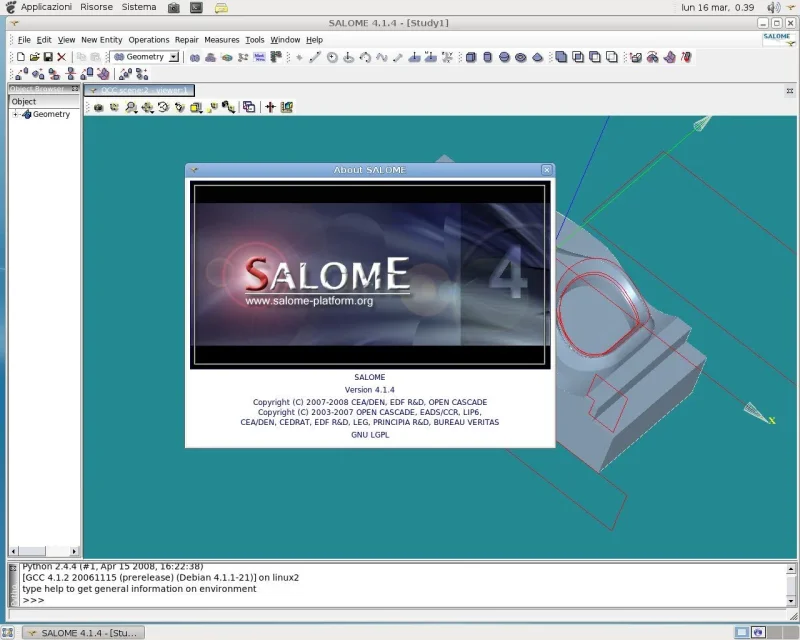This screenshot has width=800, height=640.
Task: Create a sphere primitive
Action: [x=504, y=58]
